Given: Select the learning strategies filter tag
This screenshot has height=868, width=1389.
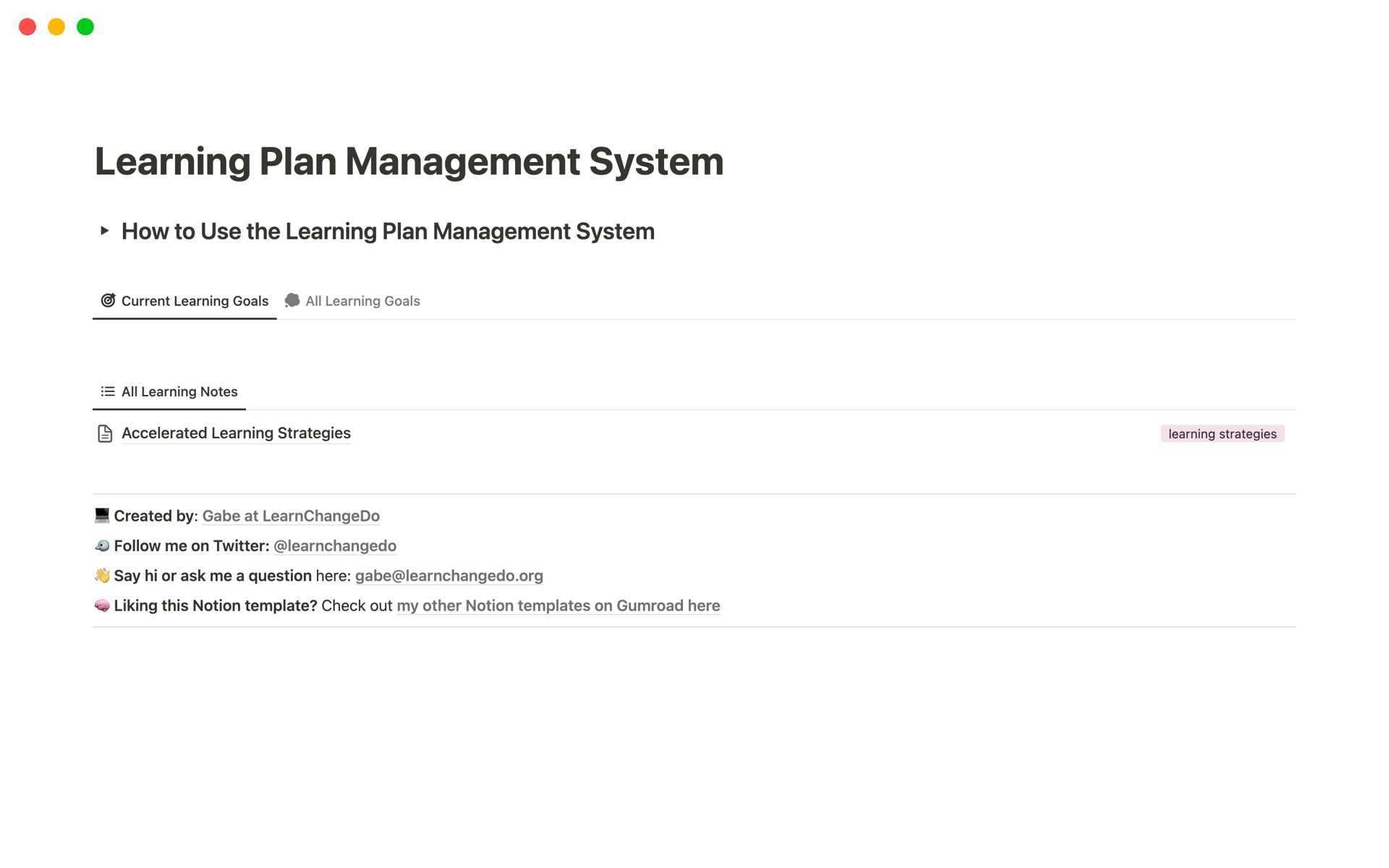Looking at the screenshot, I should click(x=1222, y=433).
